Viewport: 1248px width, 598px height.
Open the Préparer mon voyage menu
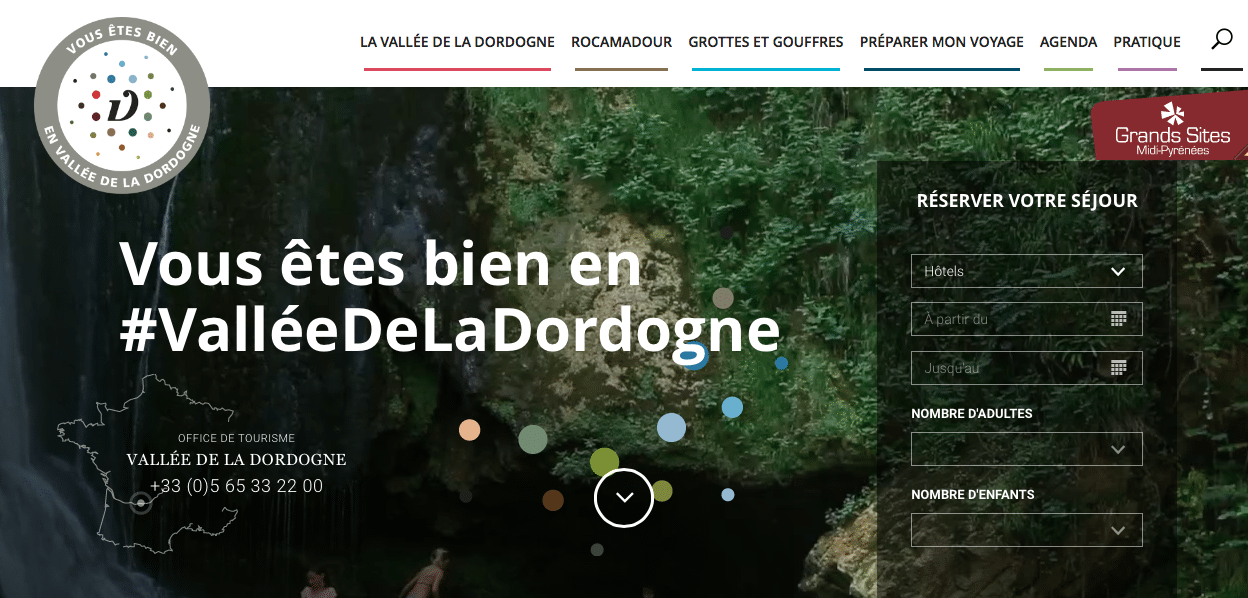(941, 42)
